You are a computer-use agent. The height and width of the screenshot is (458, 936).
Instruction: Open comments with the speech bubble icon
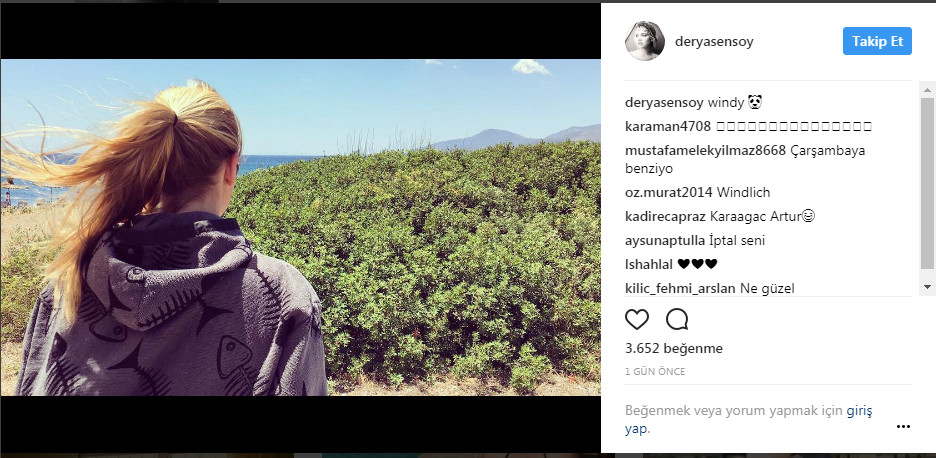(x=677, y=319)
